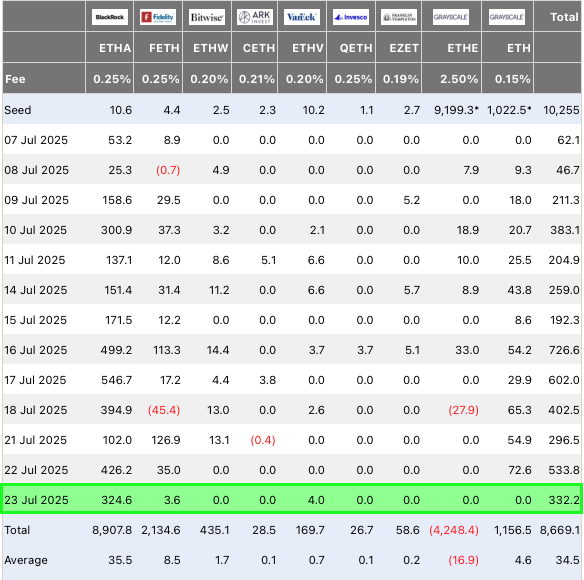Viewport: 584px width, 580px height.
Task: Click the ETHA column header
Action: click(x=115, y=48)
